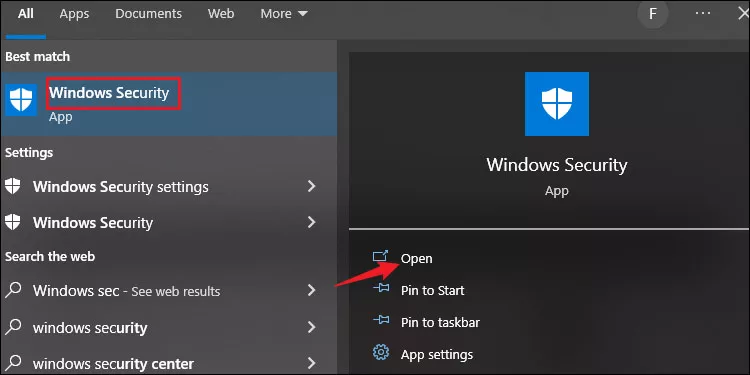This screenshot has width=750, height=375.
Task: Expand arrow for 'windows security' suggestion
Action: click(311, 327)
